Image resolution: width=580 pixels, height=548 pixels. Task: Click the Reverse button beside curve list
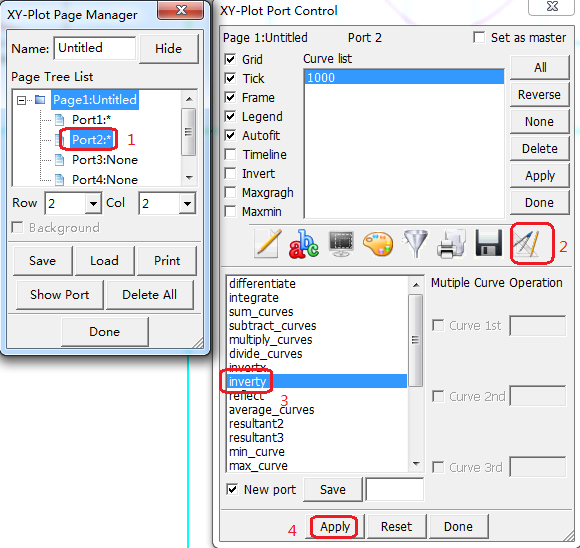(x=539, y=95)
